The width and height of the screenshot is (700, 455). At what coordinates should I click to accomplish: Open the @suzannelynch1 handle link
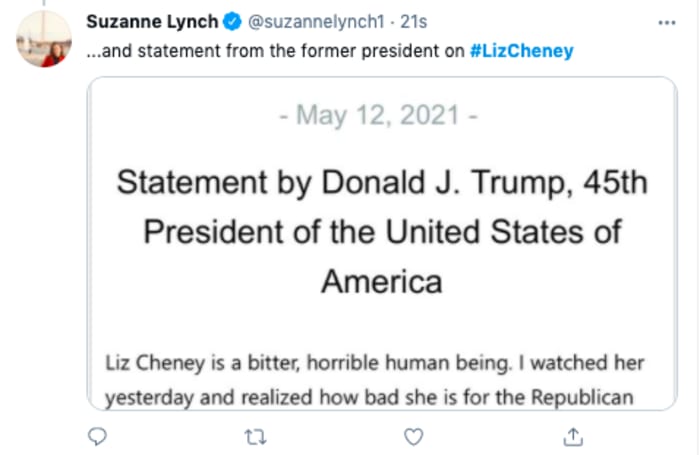pos(301,21)
